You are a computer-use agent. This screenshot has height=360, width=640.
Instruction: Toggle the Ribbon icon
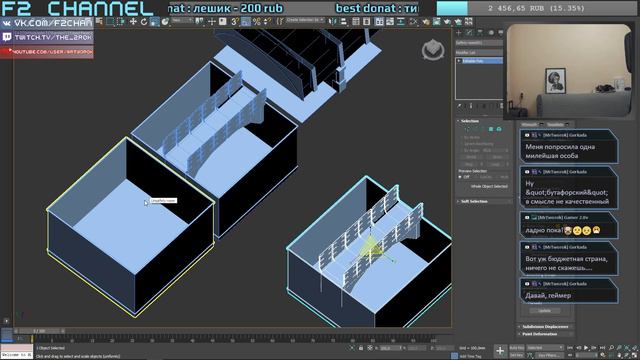tap(379, 22)
